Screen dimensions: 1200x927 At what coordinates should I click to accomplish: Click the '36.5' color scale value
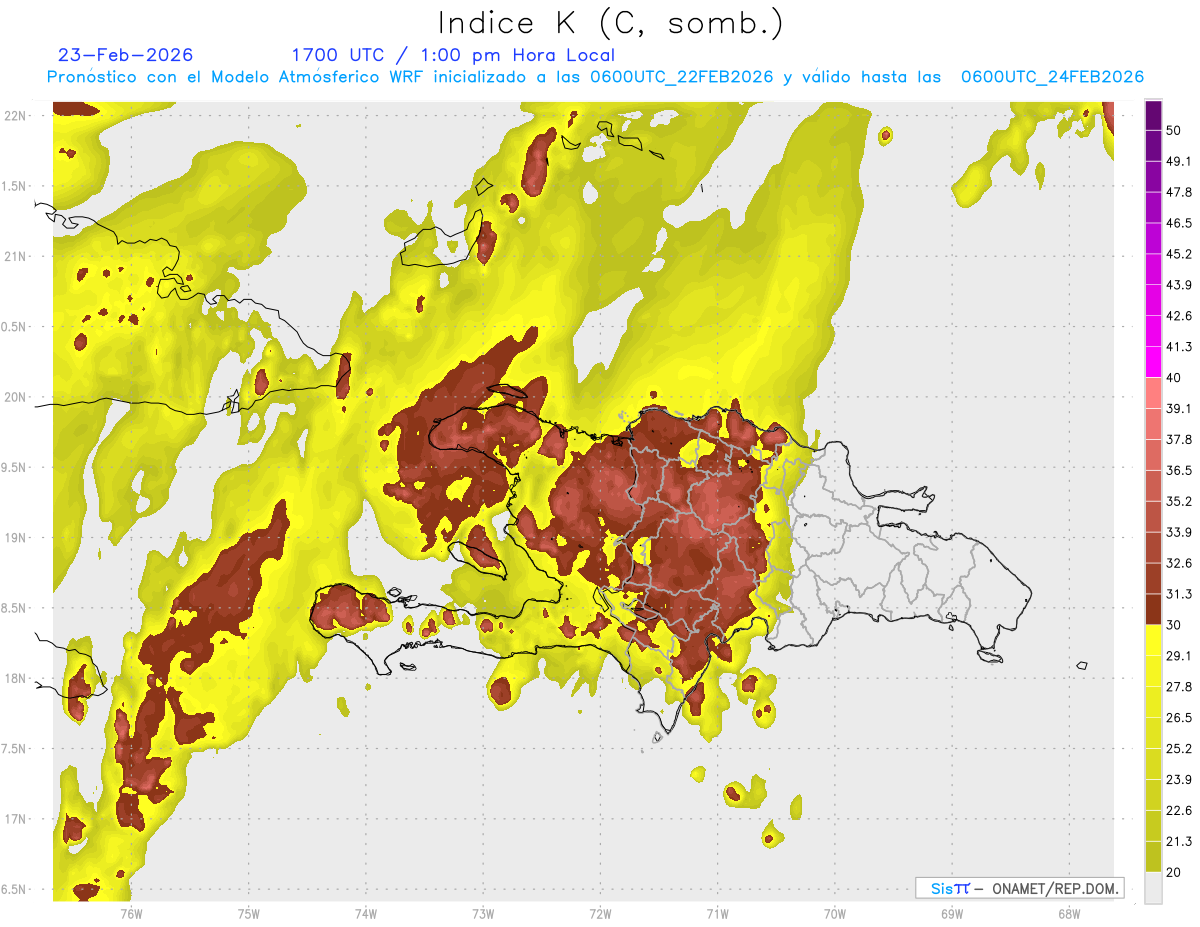point(1179,470)
